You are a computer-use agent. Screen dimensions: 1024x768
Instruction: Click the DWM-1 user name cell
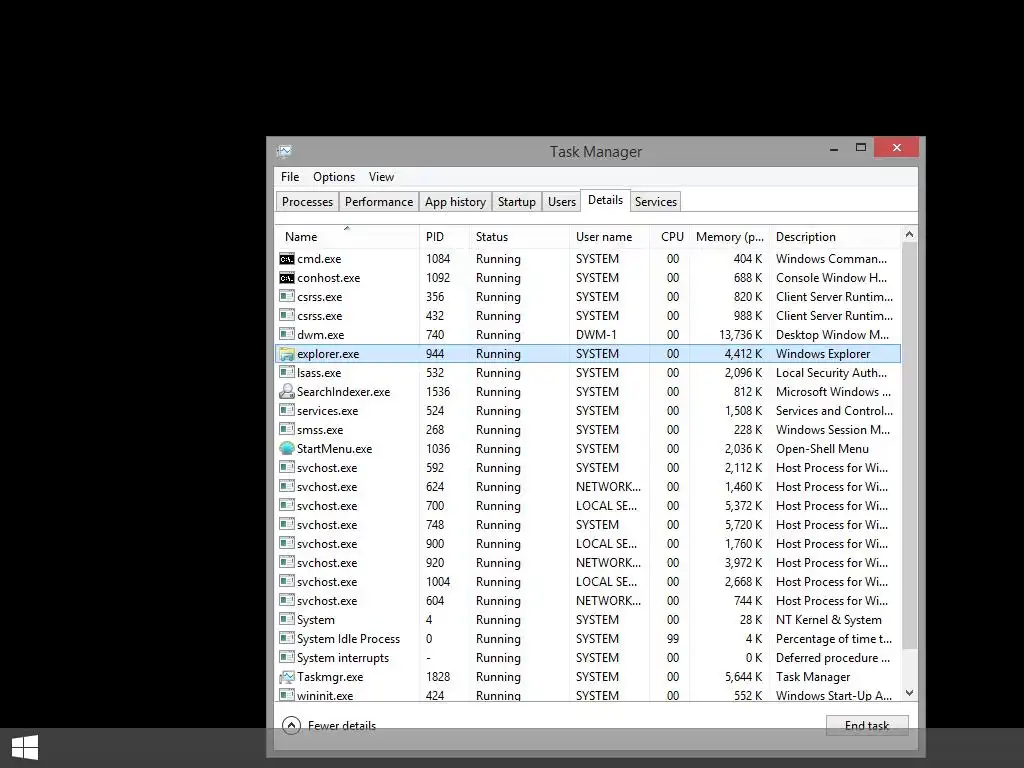tap(596, 334)
